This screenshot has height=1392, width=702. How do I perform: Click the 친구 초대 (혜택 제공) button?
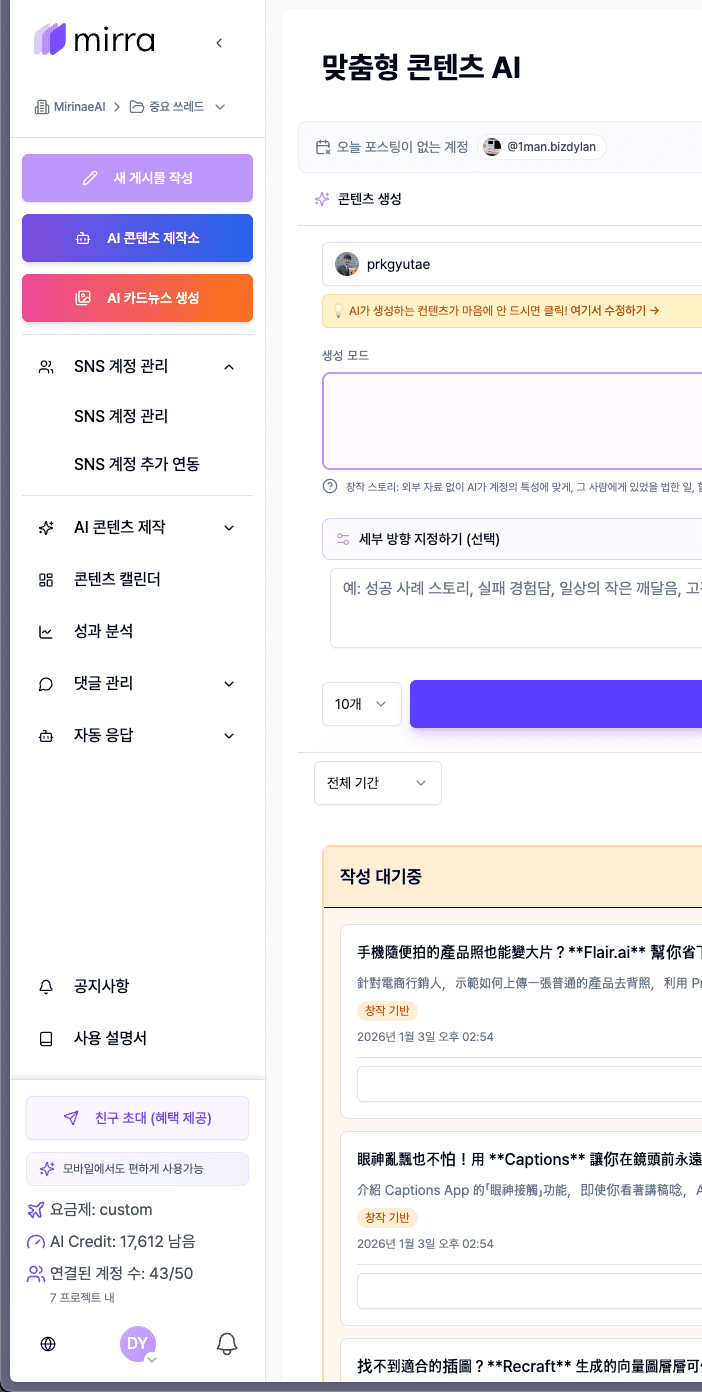click(x=137, y=1118)
